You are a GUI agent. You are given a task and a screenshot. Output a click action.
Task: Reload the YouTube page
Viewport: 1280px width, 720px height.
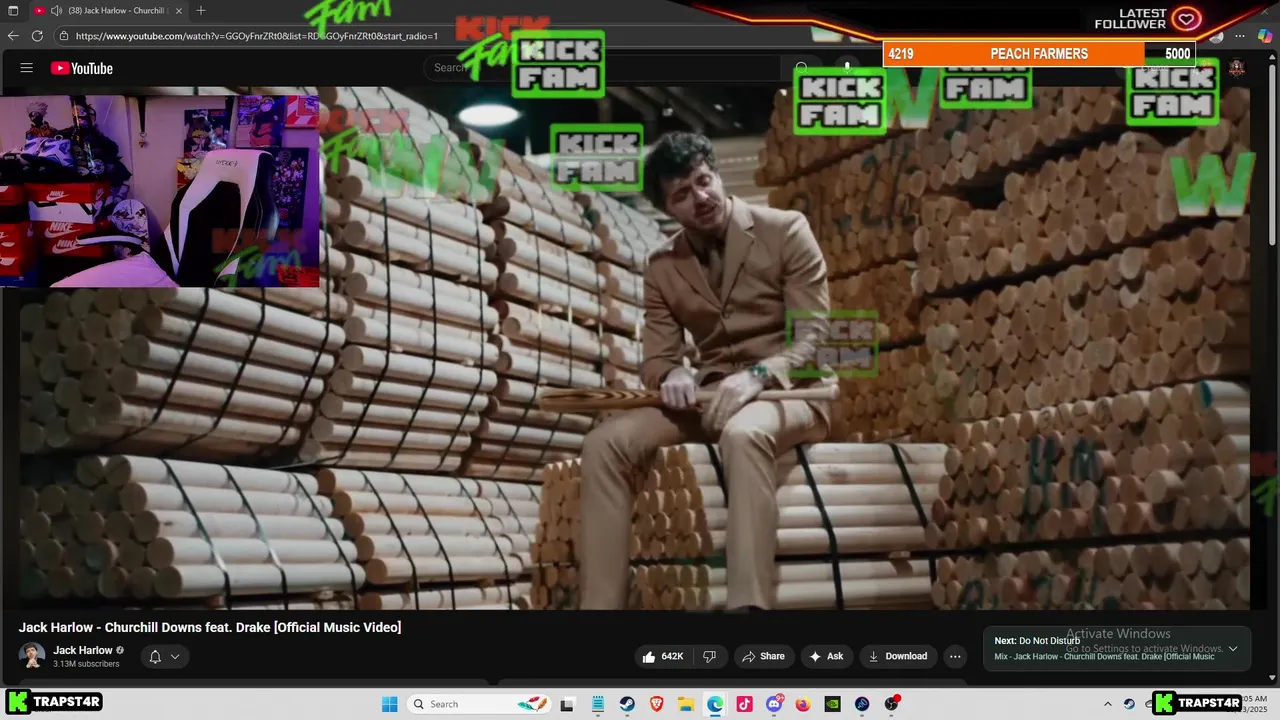point(37,36)
